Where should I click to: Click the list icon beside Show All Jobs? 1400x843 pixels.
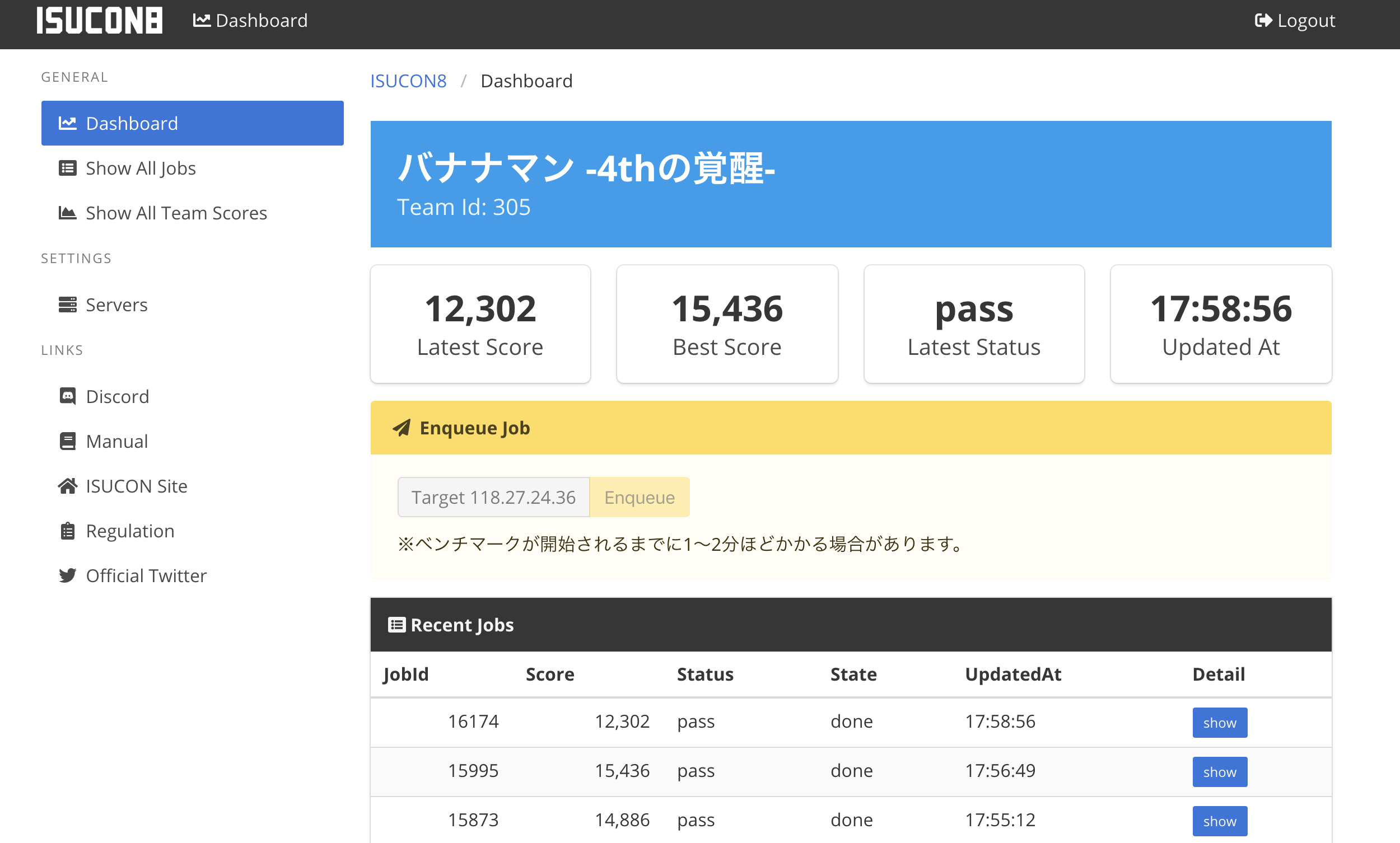pyautogui.click(x=68, y=168)
